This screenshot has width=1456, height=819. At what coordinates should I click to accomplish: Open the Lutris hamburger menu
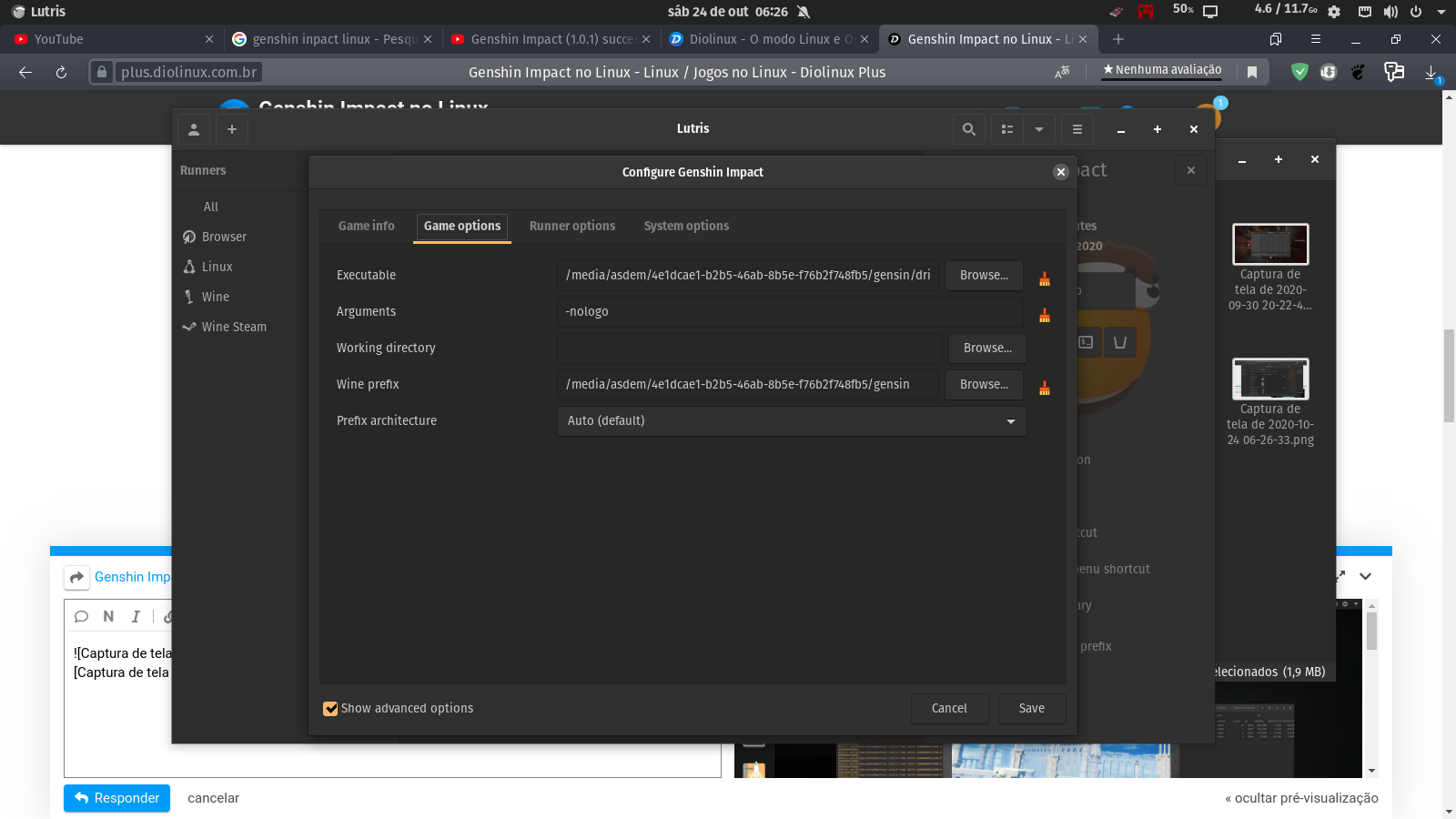(x=1077, y=129)
